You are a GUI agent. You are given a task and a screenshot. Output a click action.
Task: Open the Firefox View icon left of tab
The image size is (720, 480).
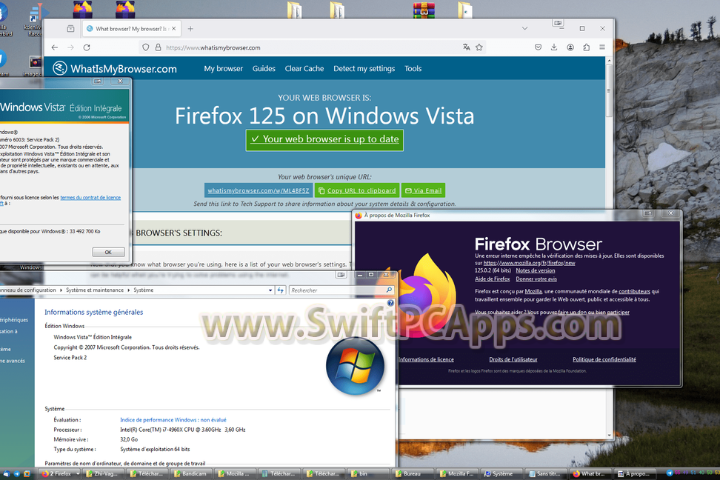70,28
